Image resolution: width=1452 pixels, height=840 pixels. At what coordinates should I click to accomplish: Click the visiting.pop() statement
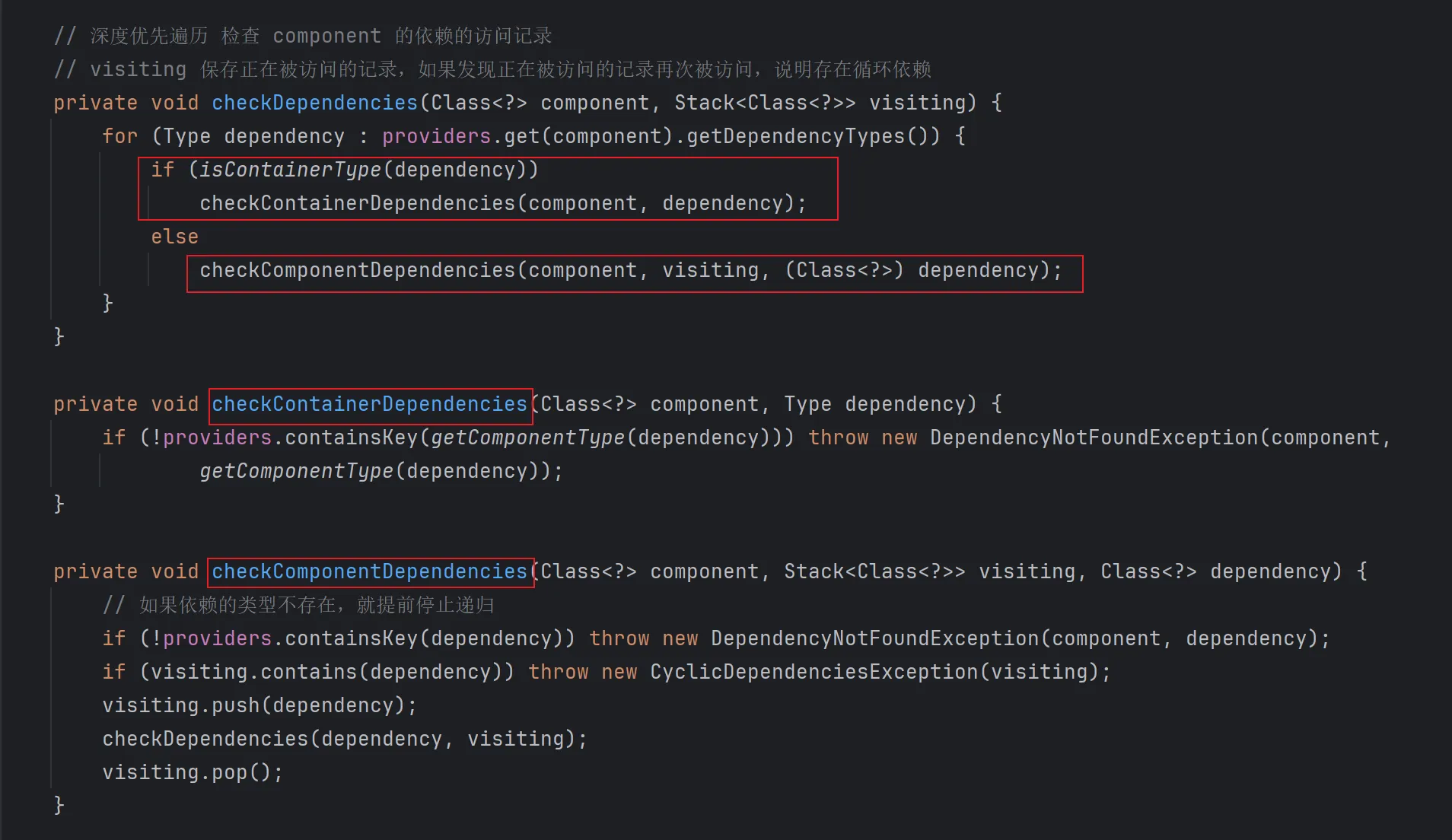tap(192, 772)
